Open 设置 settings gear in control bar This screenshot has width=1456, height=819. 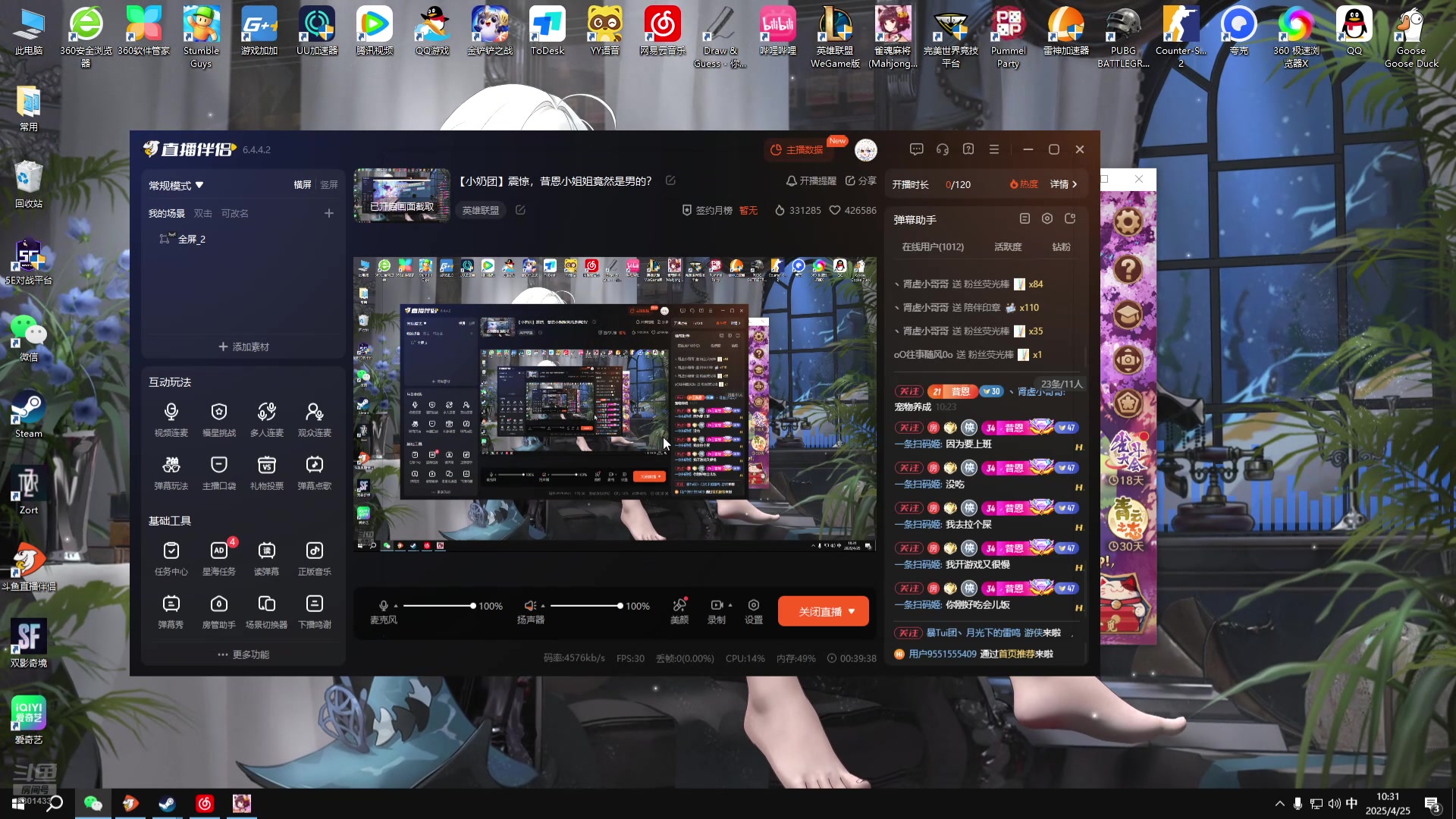point(754,611)
